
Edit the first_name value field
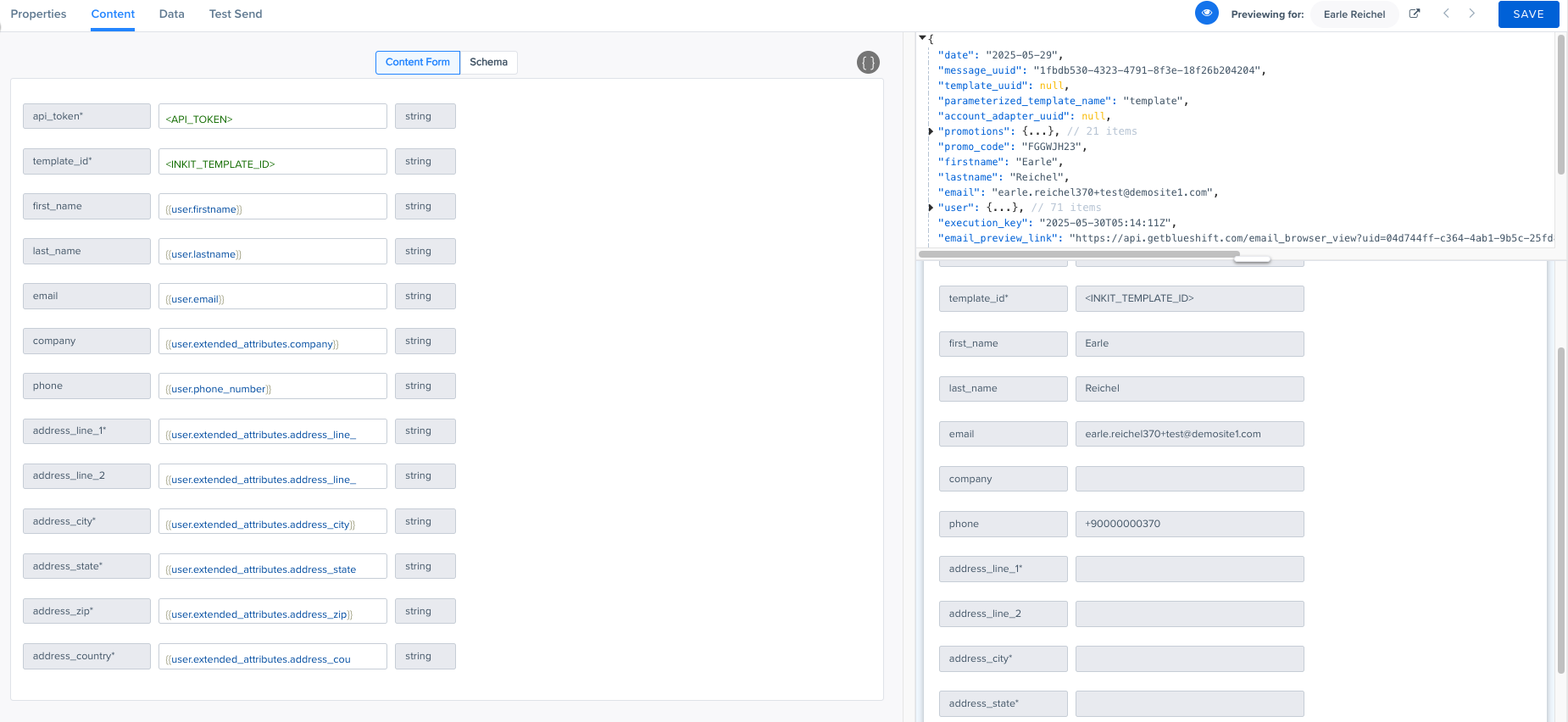point(273,206)
